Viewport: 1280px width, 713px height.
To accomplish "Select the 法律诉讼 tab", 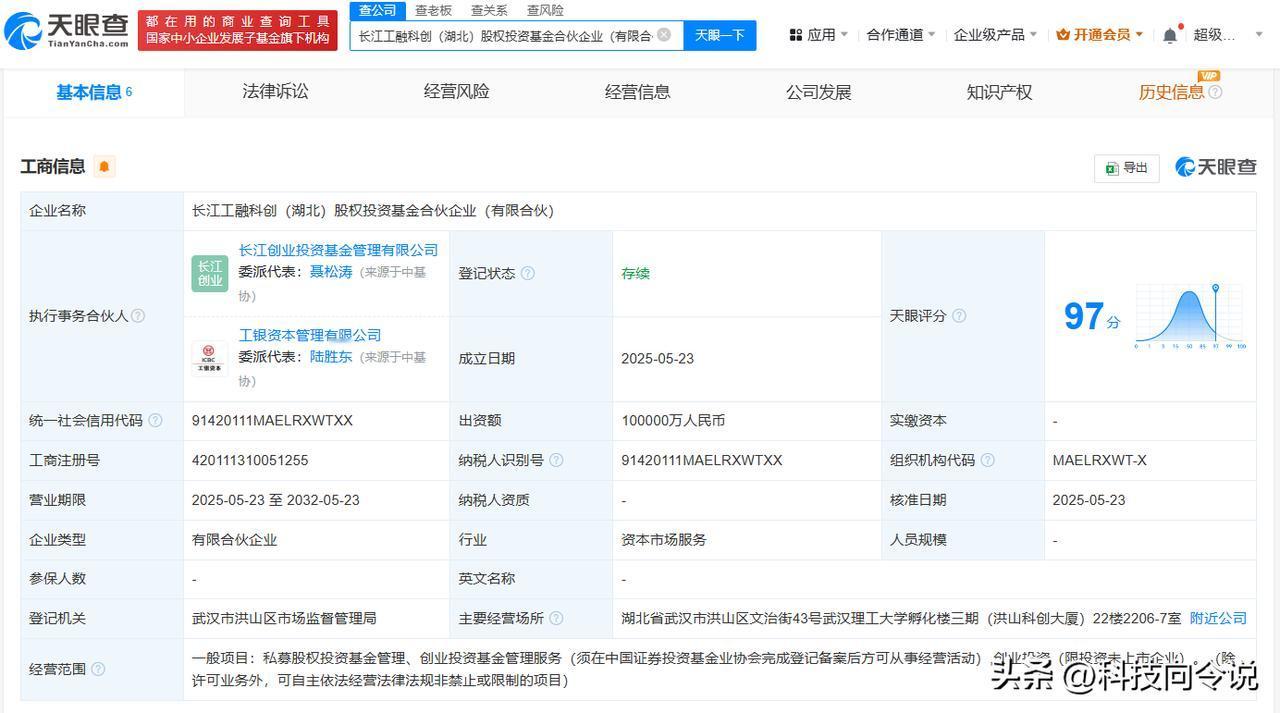I will click(x=275, y=92).
